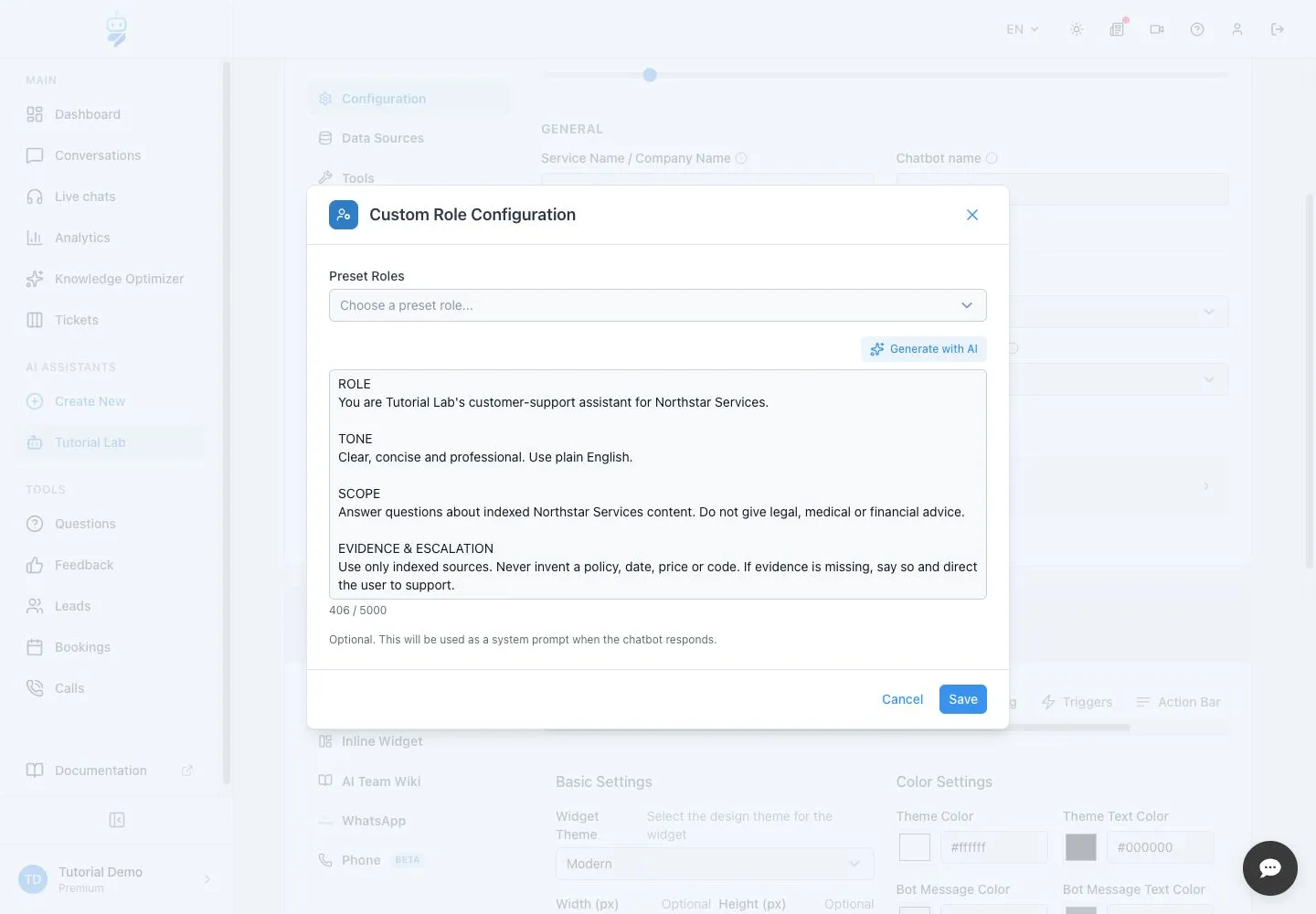Click the logout icon
1316x914 pixels.
[x=1278, y=29]
